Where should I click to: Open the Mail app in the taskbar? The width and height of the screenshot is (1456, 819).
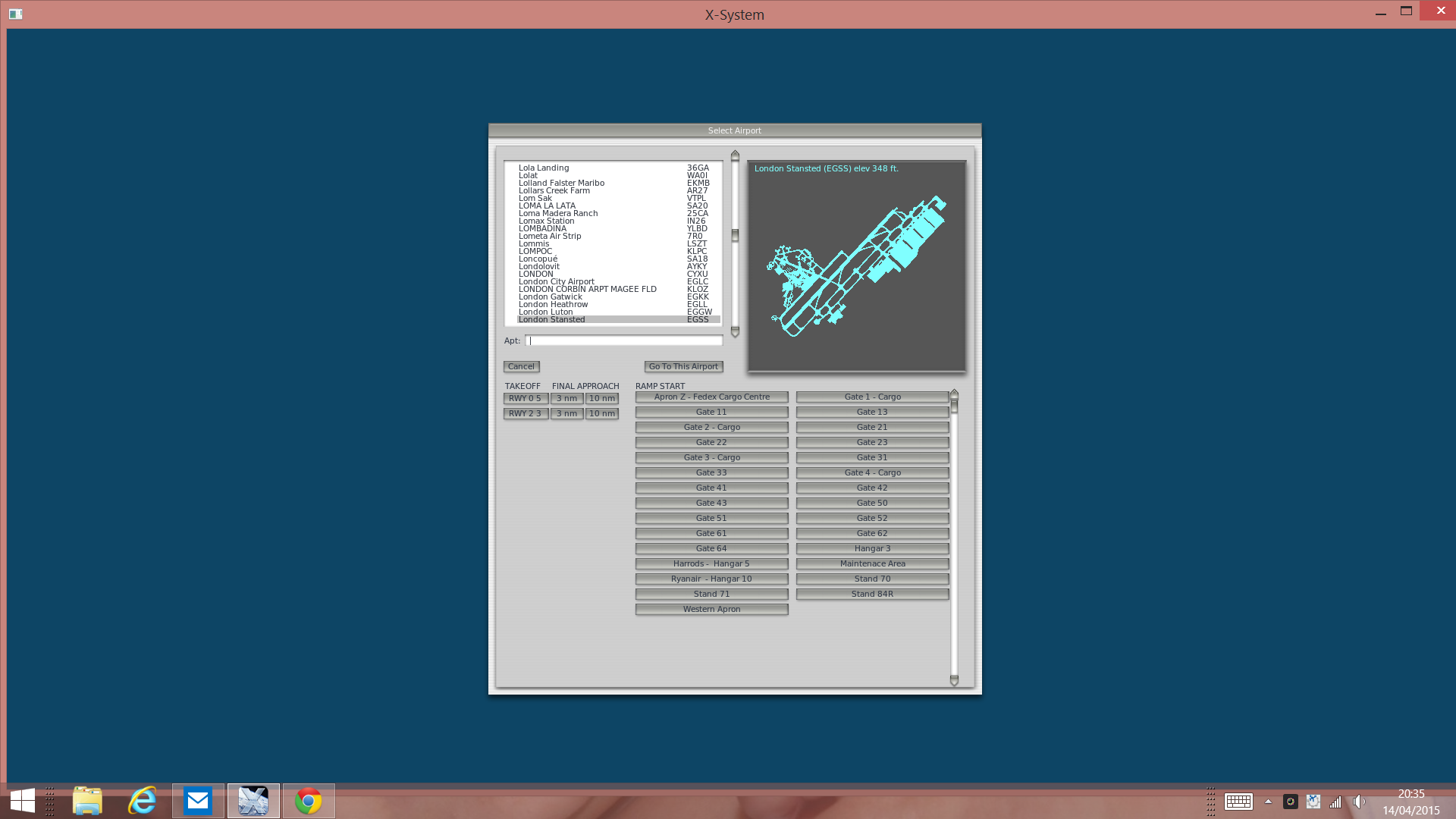coord(198,801)
